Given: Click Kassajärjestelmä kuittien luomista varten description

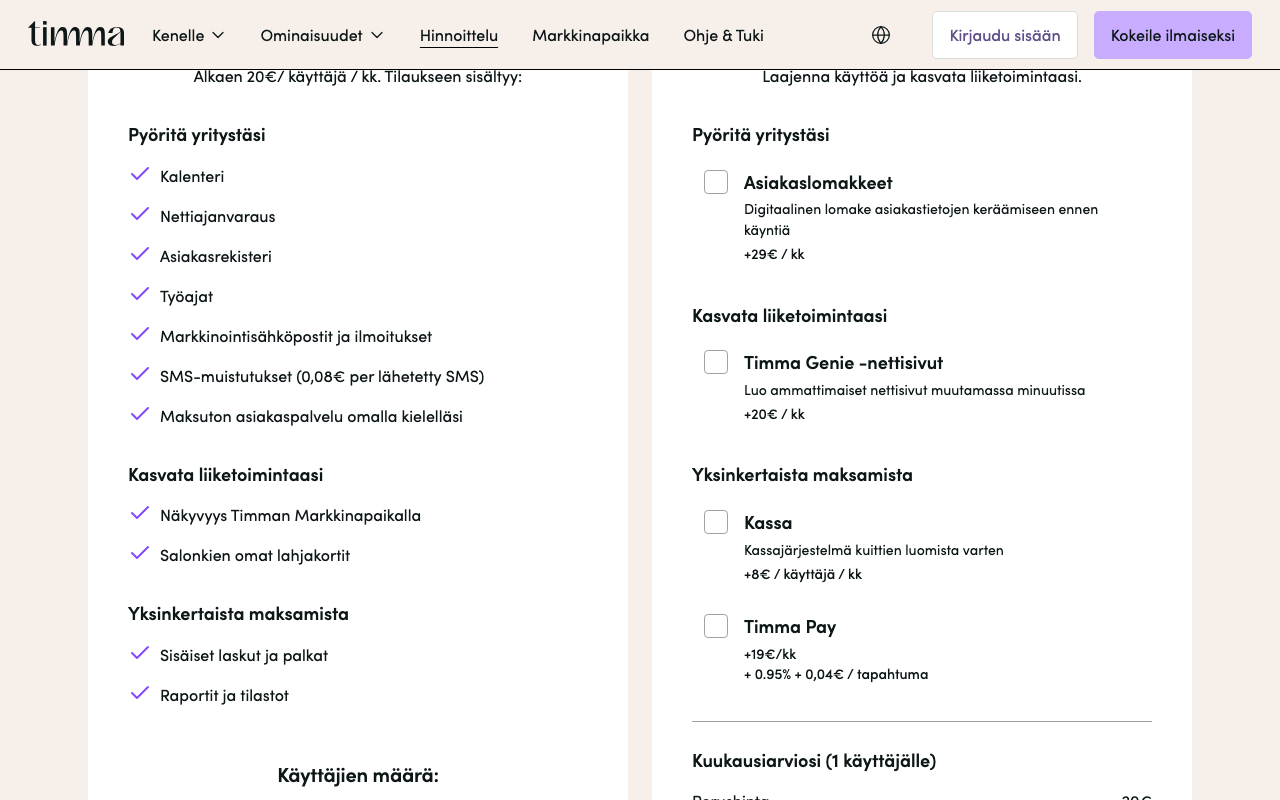Looking at the screenshot, I should (x=874, y=550).
